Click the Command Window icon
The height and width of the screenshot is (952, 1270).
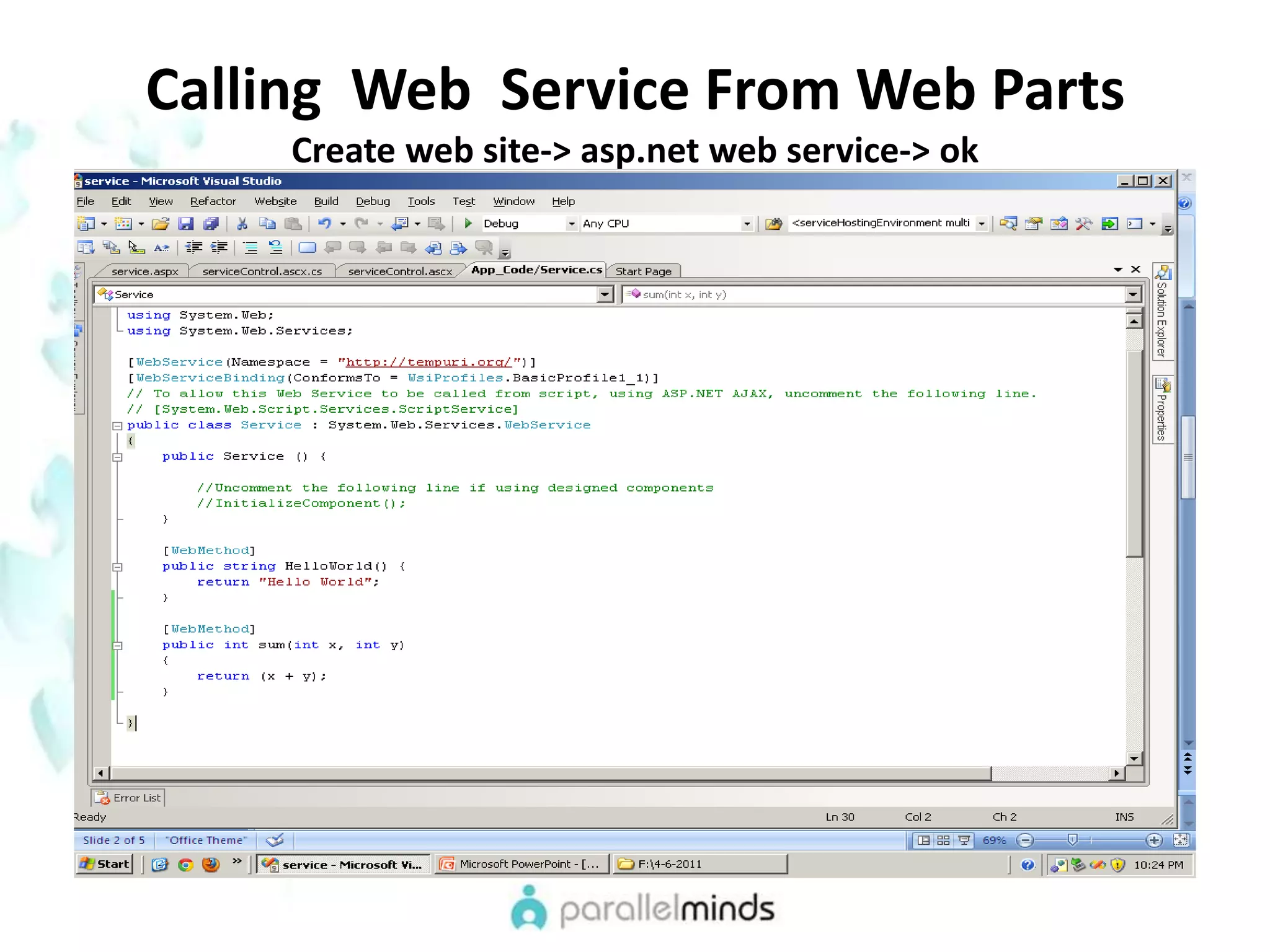[1135, 224]
